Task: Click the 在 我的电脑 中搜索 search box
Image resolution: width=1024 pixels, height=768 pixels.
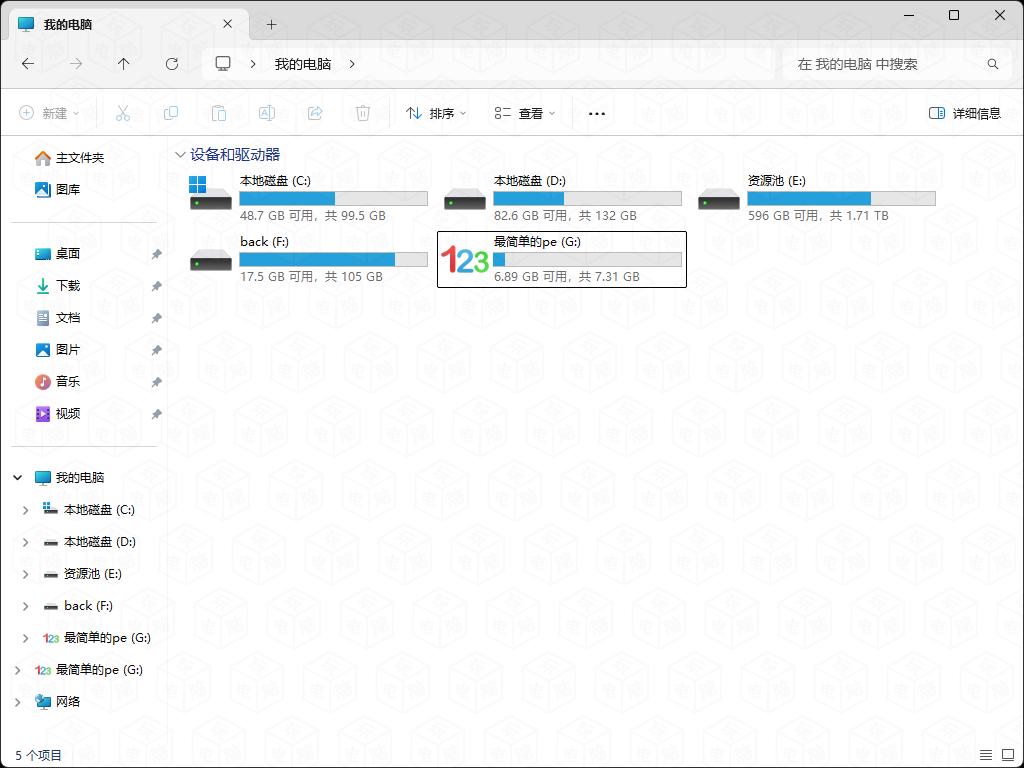Action: pyautogui.click(x=885, y=64)
